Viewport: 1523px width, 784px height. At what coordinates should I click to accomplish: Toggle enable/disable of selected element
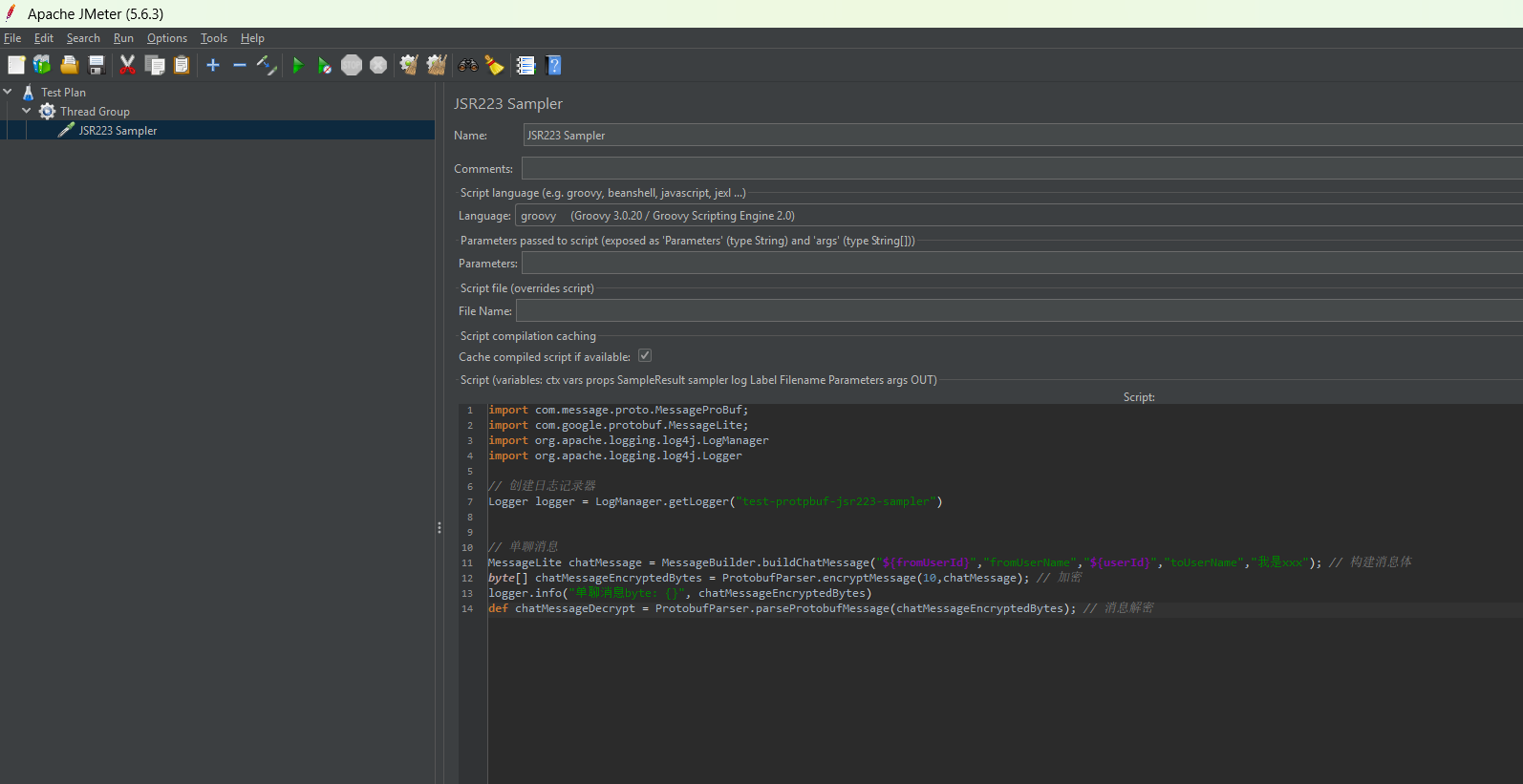(267, 65)
